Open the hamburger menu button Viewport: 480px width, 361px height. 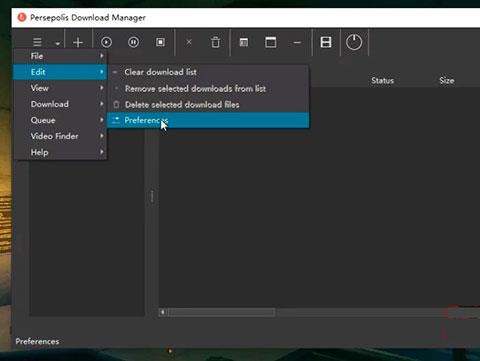[37, 42]
